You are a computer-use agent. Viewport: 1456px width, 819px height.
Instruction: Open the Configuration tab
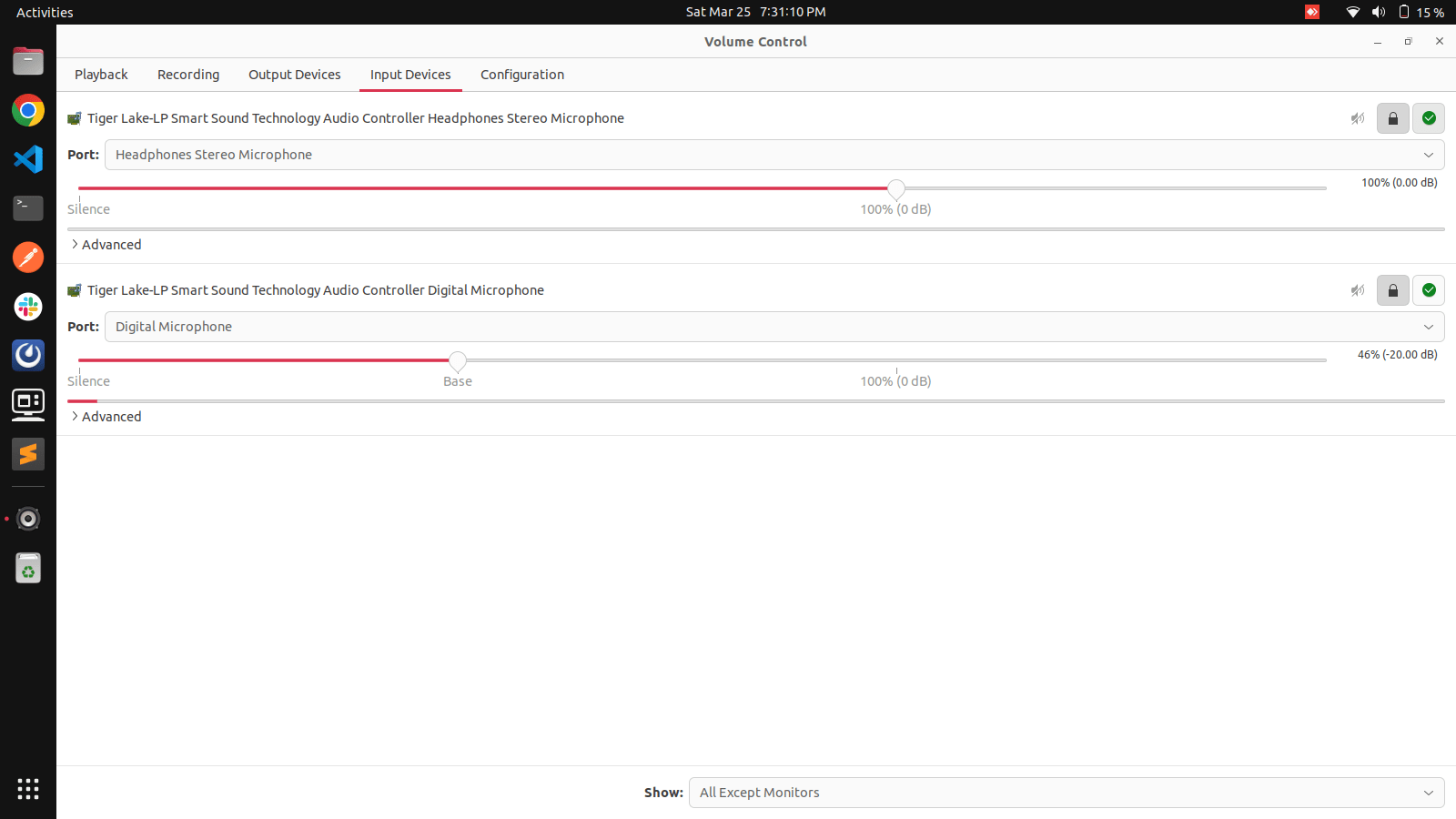click(x=521, y=75)
